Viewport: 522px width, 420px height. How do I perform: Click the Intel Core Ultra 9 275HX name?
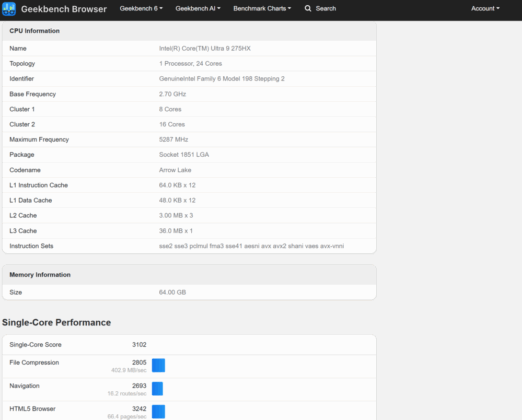pos(205,48)
